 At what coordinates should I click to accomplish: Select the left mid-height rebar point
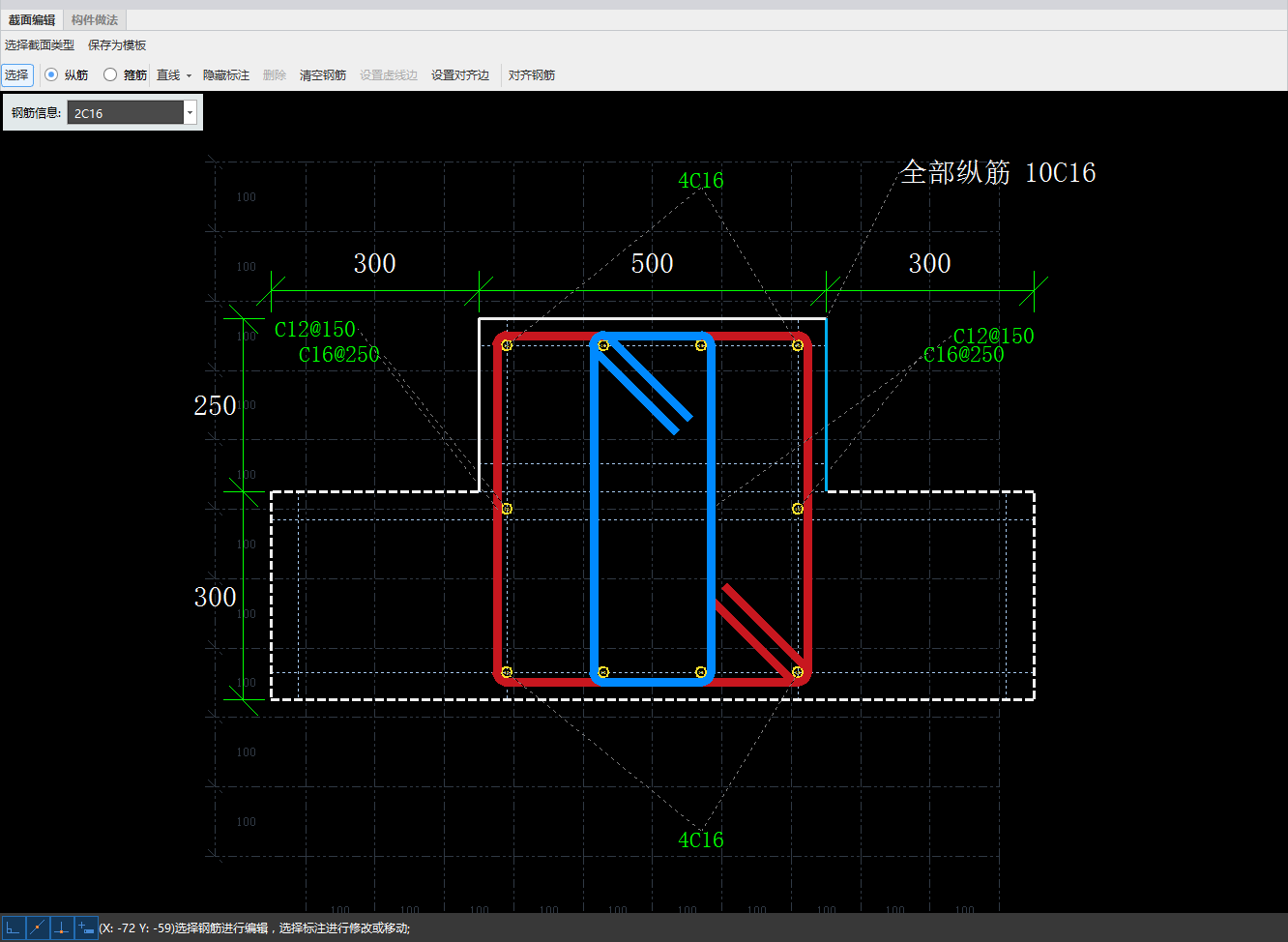click(507, 509)
